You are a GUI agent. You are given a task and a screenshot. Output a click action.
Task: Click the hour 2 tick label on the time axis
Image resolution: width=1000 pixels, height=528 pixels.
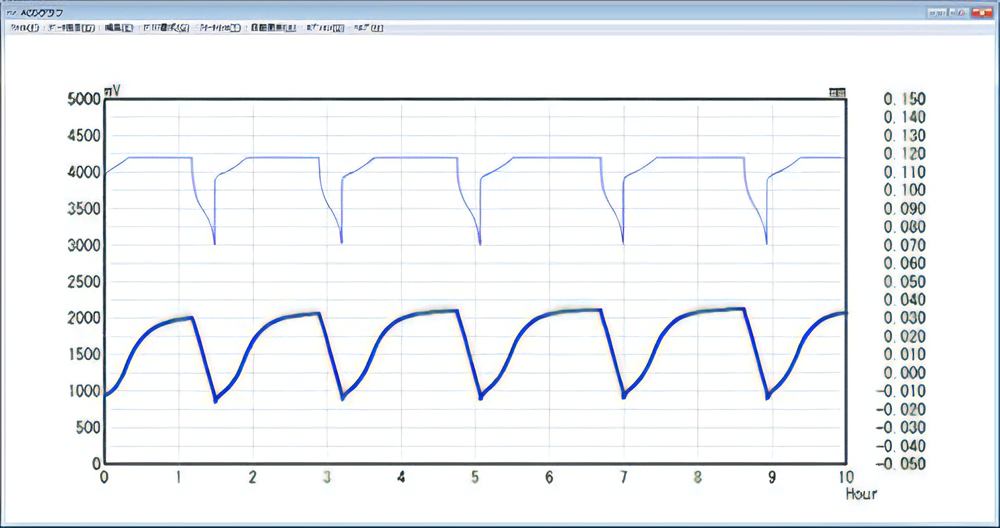tap(253, 477)
